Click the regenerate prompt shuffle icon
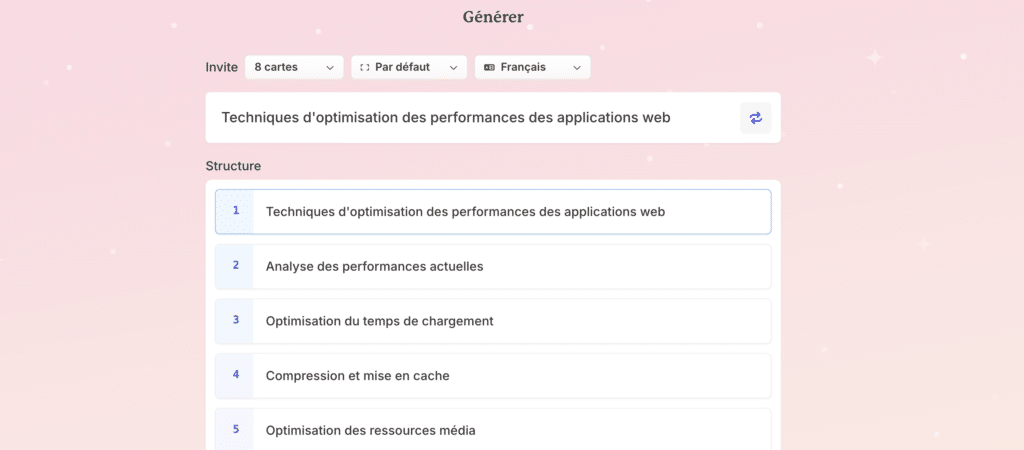Image resolution: width=1024 pixels, height=450 pixels. pyautogui.click(x=756, y=118)
